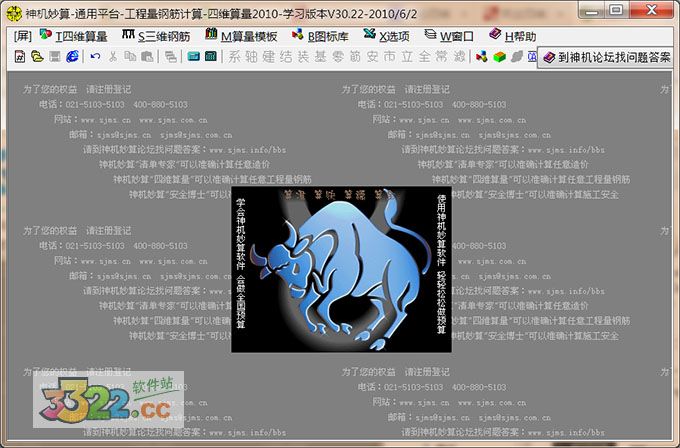This screenshot has height=448, width=680.
Task: Minimize the 神机妙算 window
Action: pos(591,10)
